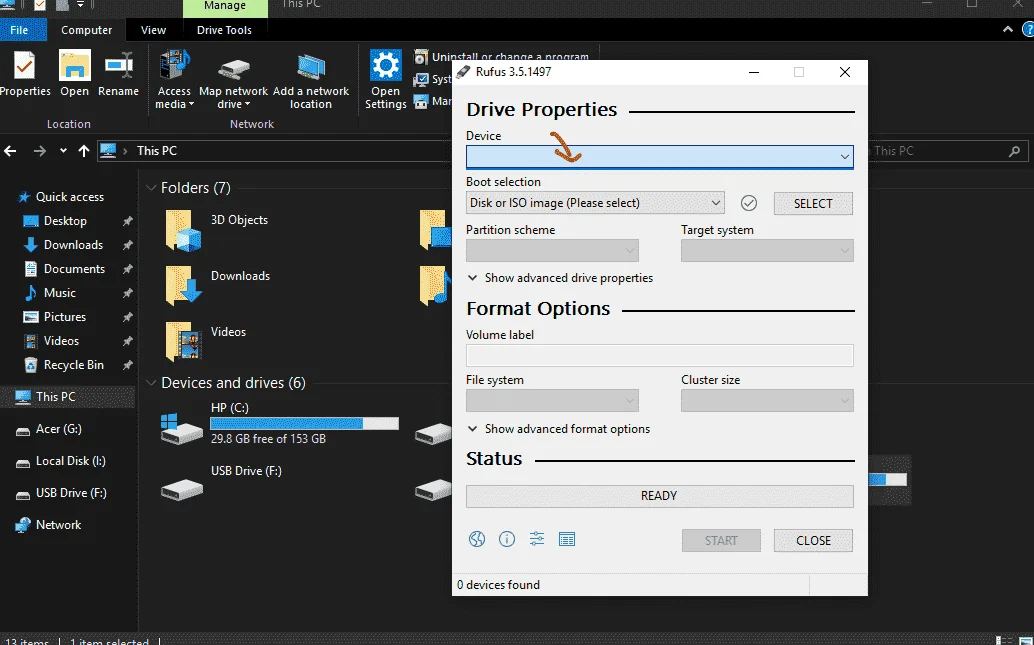Click SELECT button in Rufus
This screenshot has width=1034, height=645.
pos(813,204)
